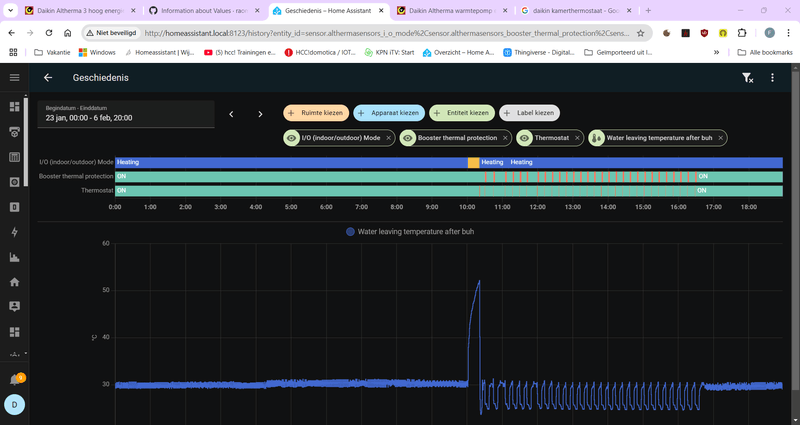Open the Alle bookmarks folder
Screen dimensions: 800x425
(765, 52)
